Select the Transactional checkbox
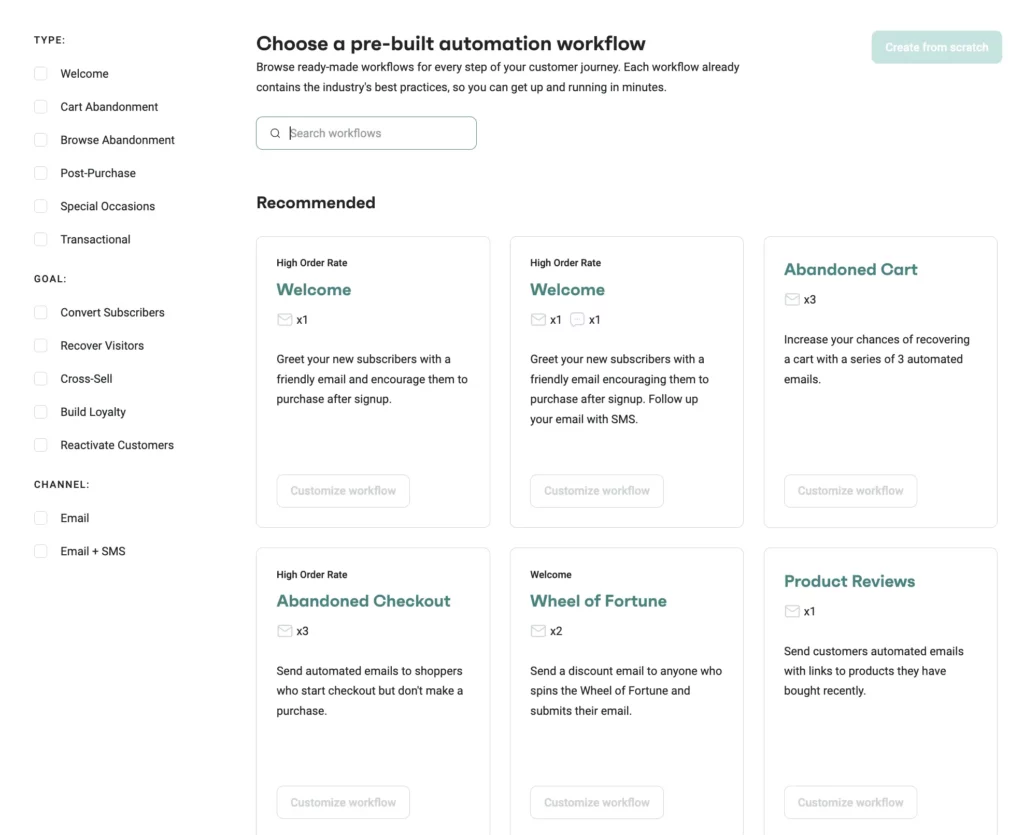Viewport: 1024px width, 835px height. (40, 239)
